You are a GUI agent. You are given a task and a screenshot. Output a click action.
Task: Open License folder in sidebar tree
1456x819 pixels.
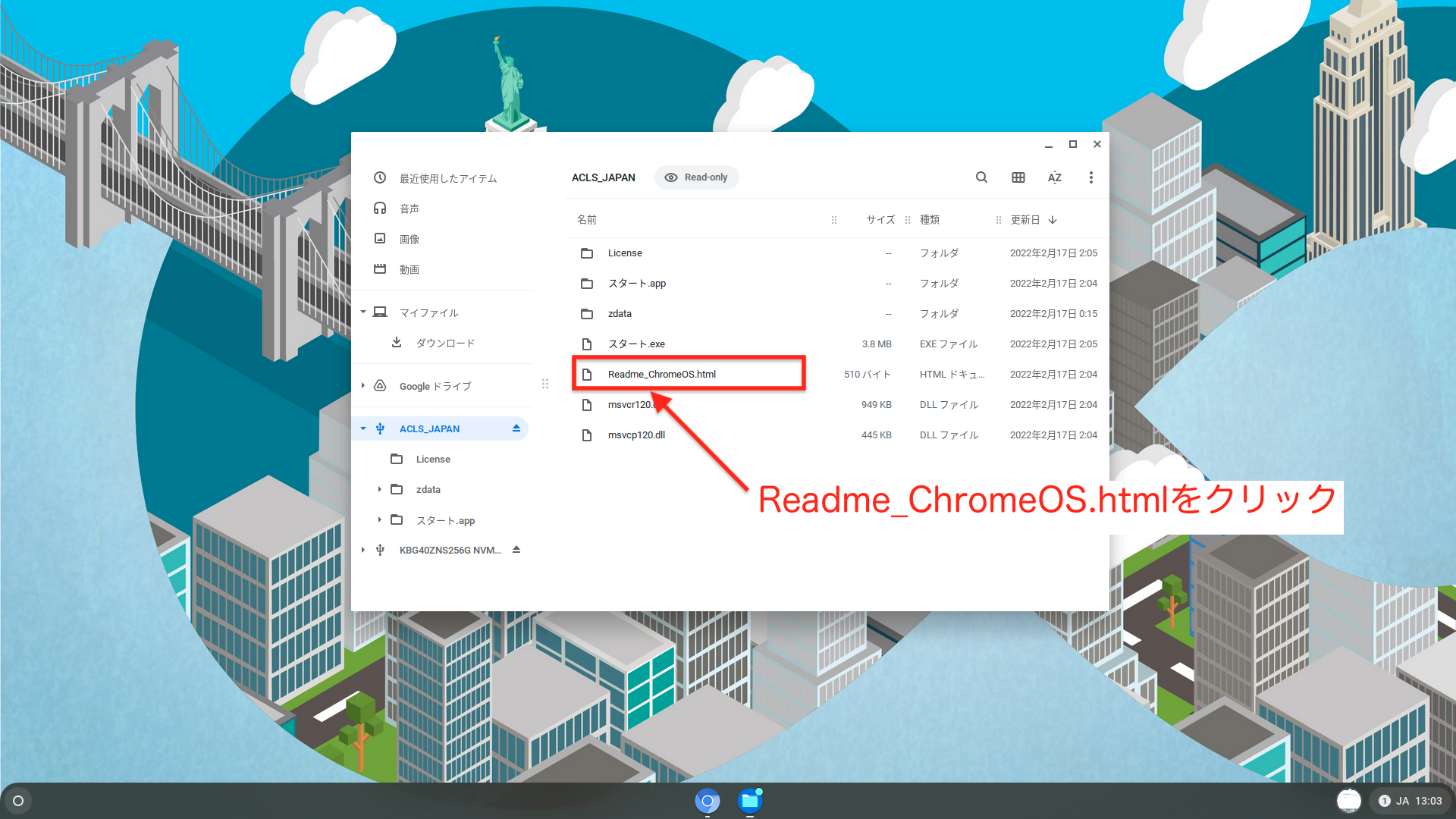coord(433,459)
